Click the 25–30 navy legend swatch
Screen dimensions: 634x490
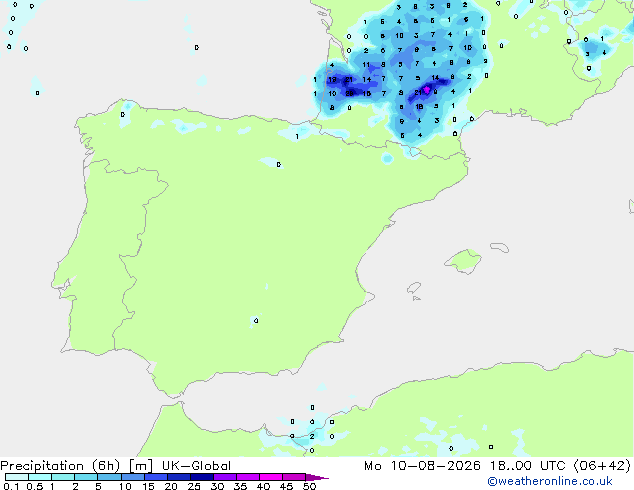(201, 477)
